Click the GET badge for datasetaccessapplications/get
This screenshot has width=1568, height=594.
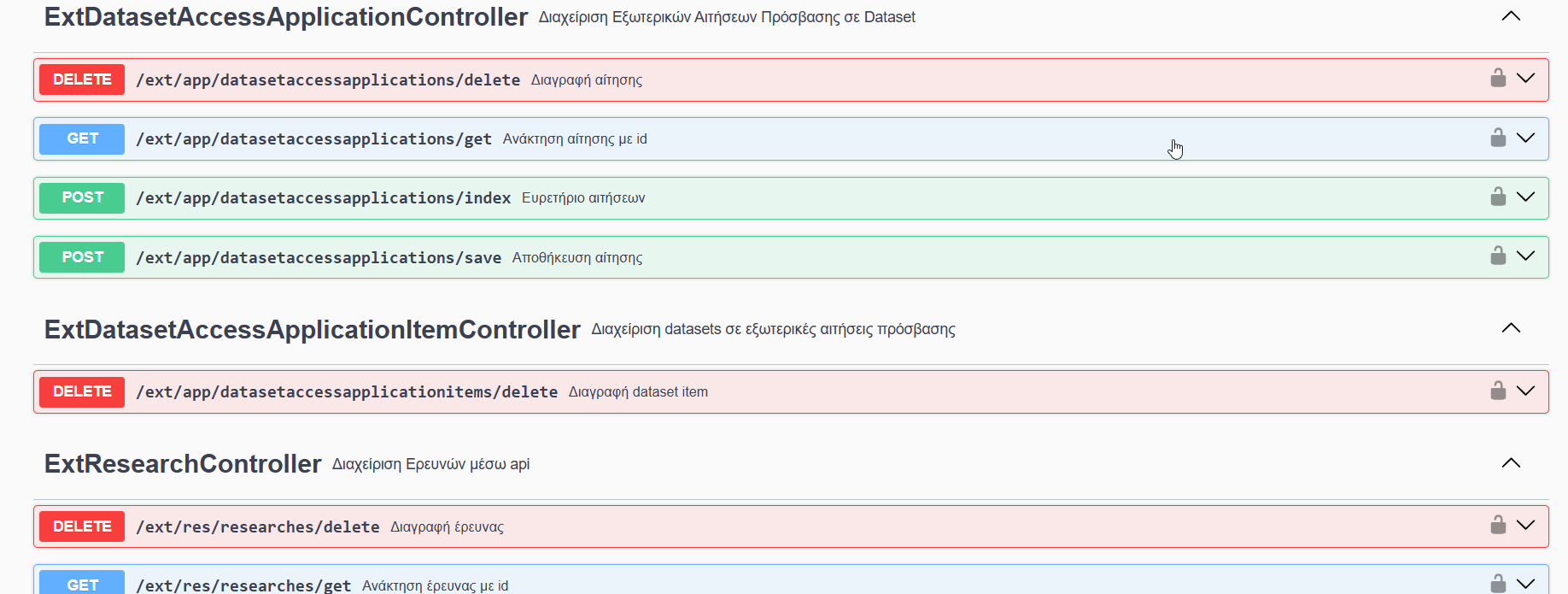82,138
